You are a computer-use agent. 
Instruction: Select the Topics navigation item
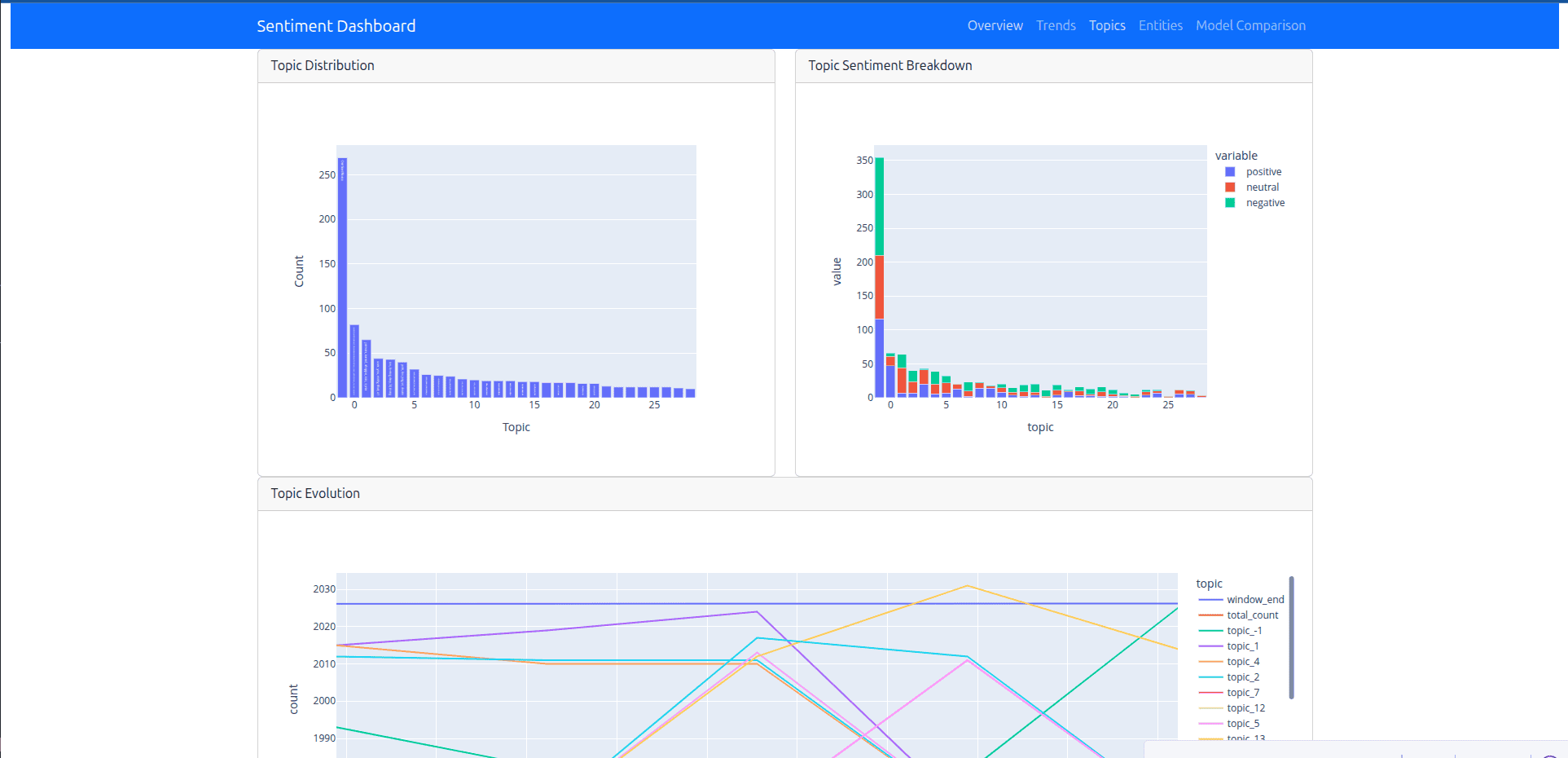pyautogui.click(x=1107, y=25)
